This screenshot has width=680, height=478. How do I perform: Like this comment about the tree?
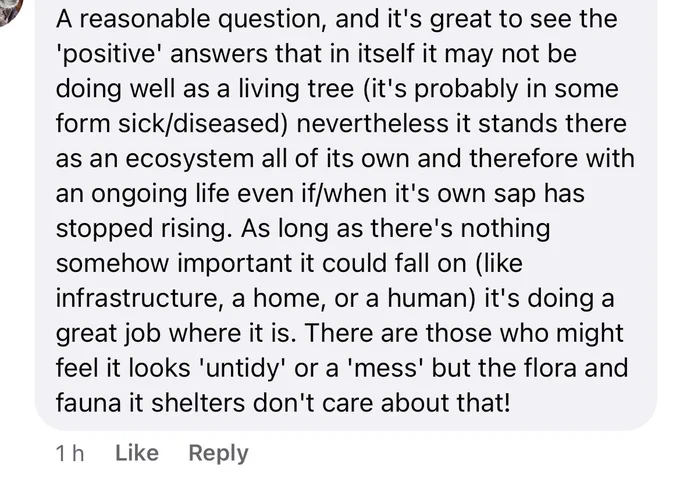tap(137, 453)
